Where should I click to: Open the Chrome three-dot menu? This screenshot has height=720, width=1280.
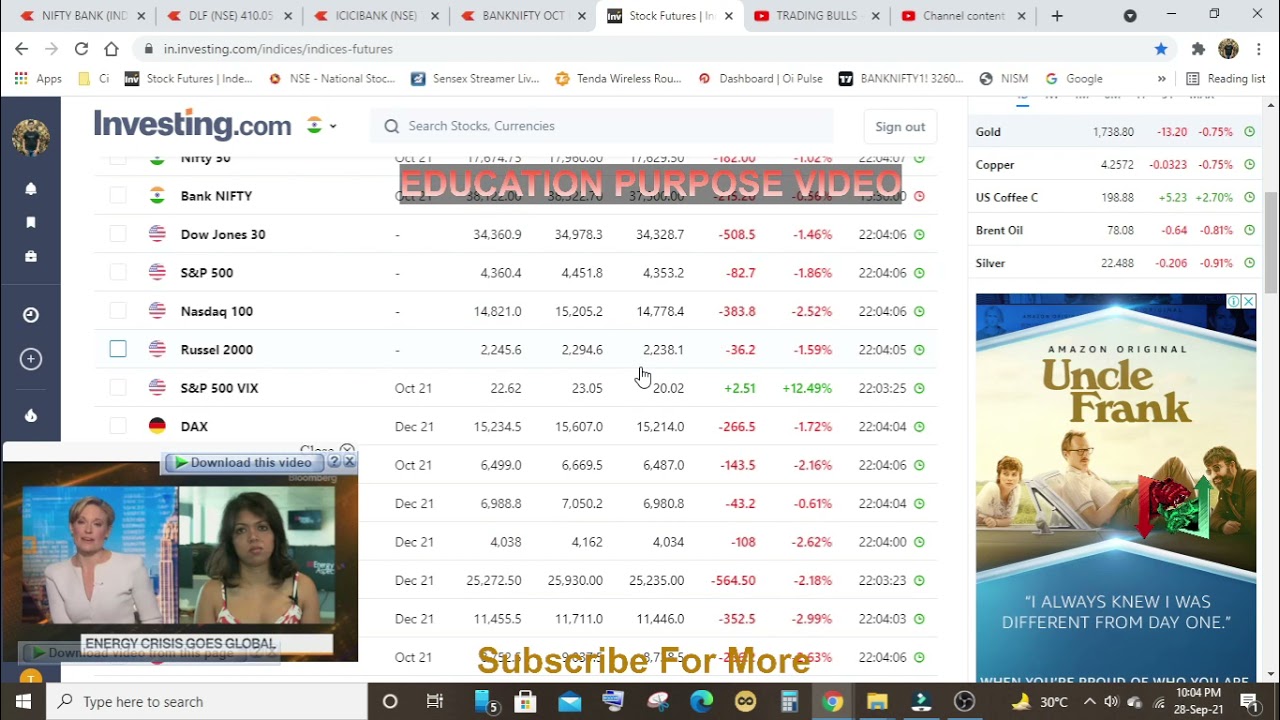point(1259,49)
